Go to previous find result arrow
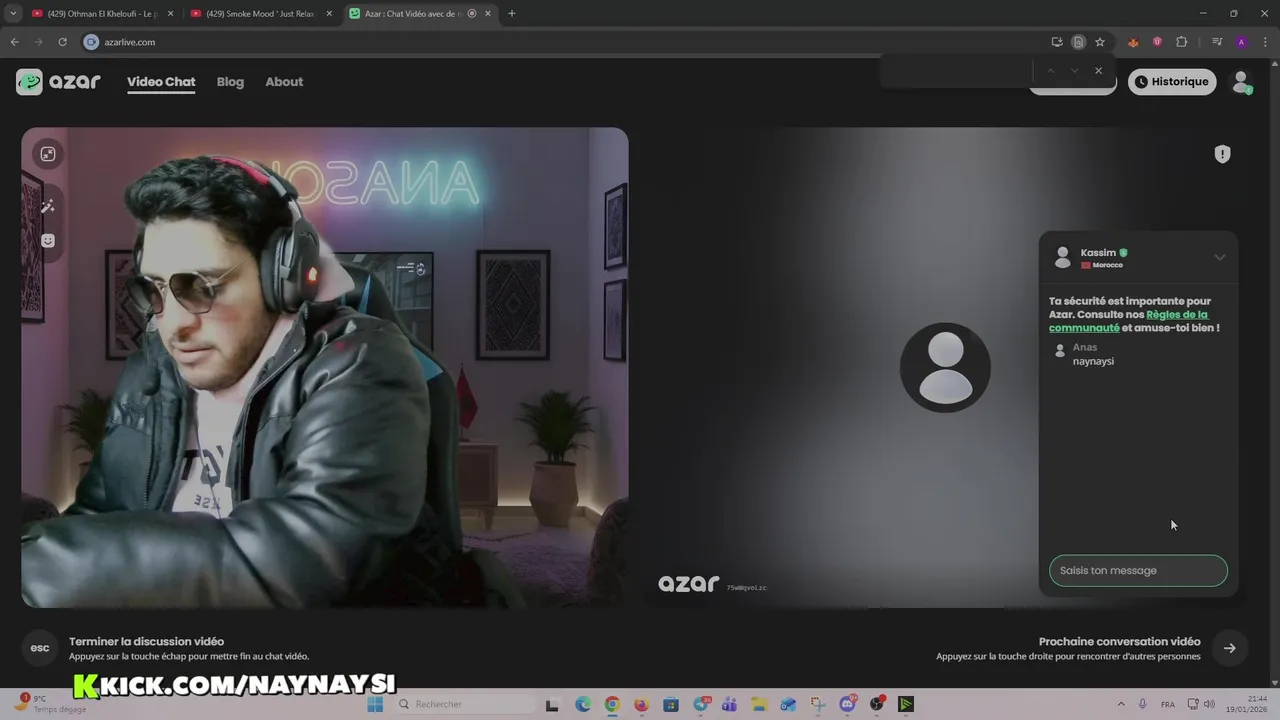The image size is (1280, 720). point(1050,70)
